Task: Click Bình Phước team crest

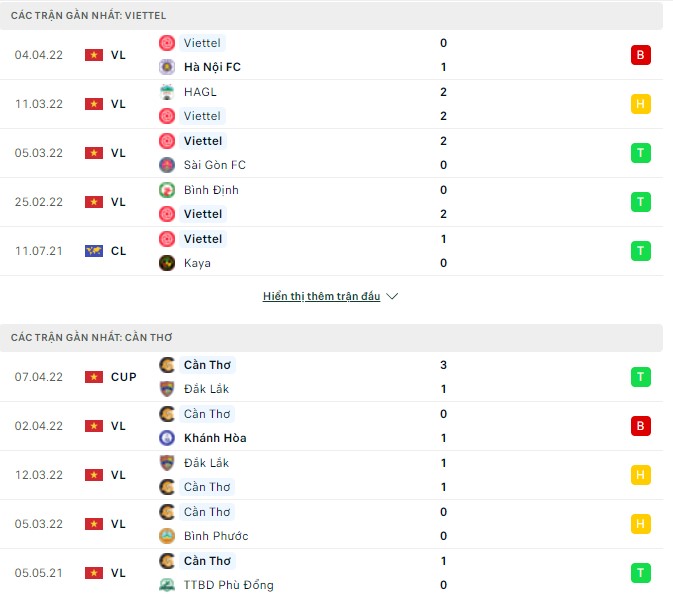Action: (x=167, y=536)
